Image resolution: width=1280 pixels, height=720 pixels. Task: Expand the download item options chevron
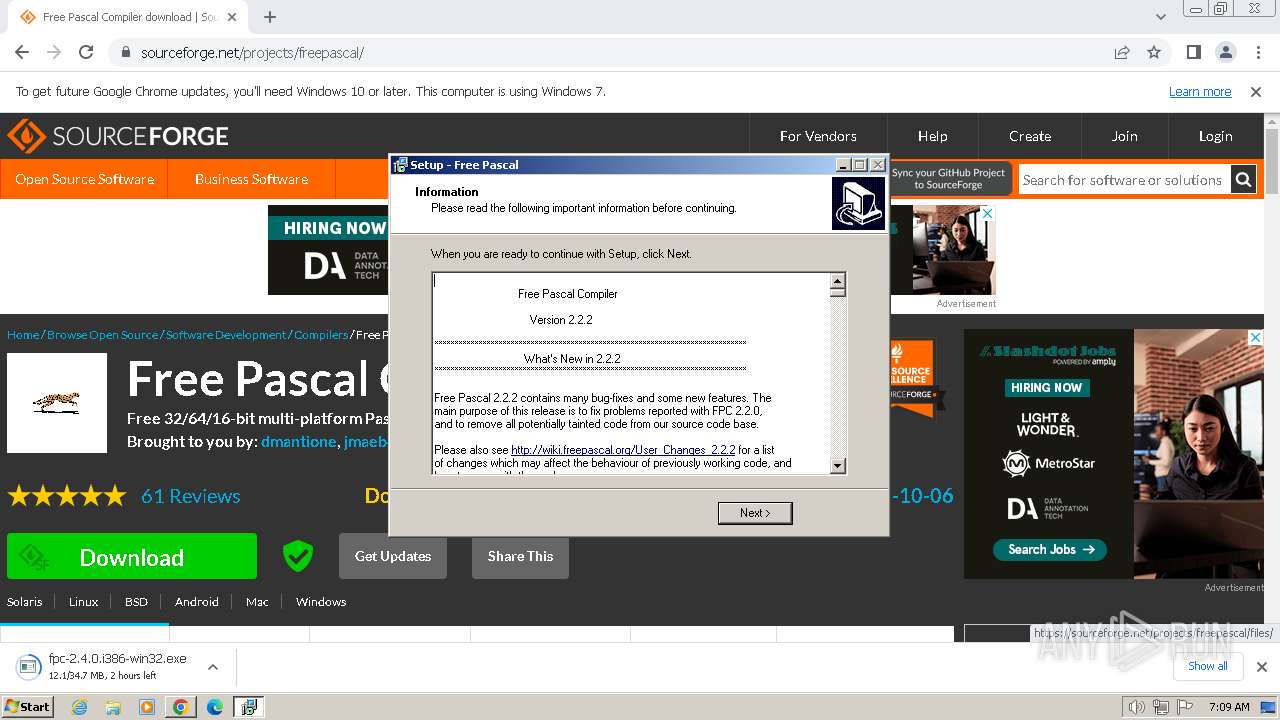[213, 667]
